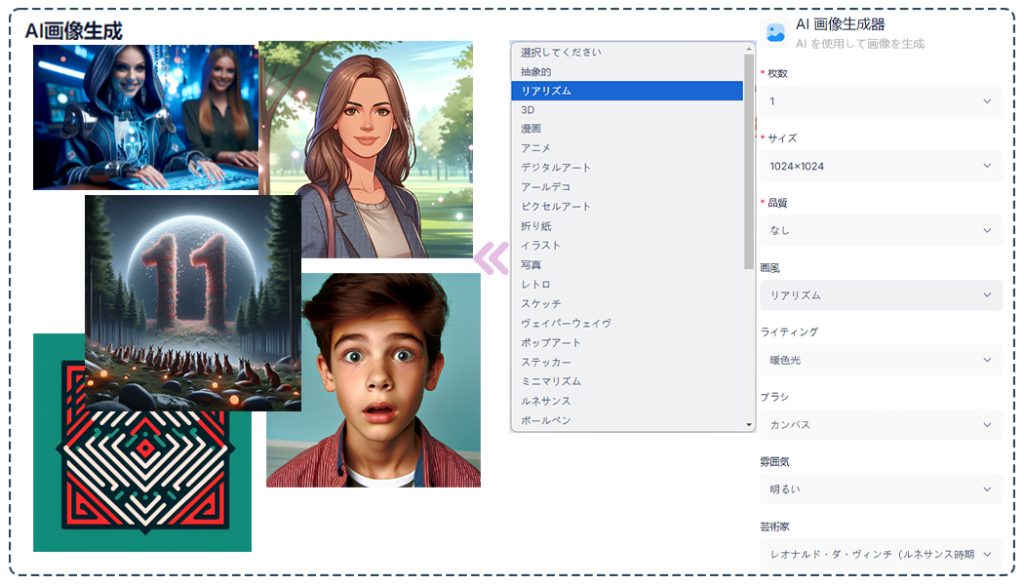The width and height of the screenshot is (1024, 585).
Task: Select アニメ from the style list
Action: 536,148
